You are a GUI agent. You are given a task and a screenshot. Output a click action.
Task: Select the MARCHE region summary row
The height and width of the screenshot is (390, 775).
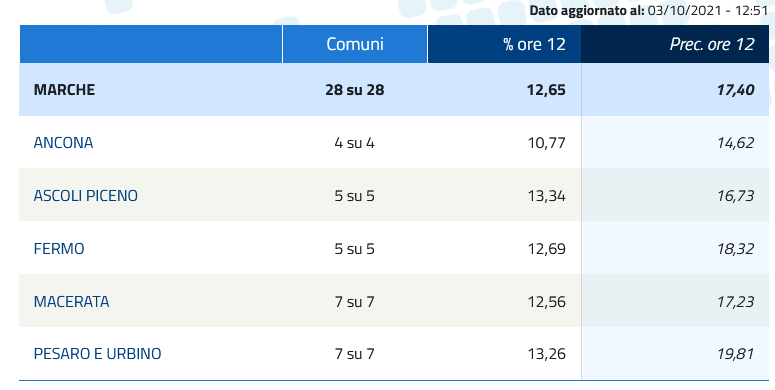pos(394,89)
